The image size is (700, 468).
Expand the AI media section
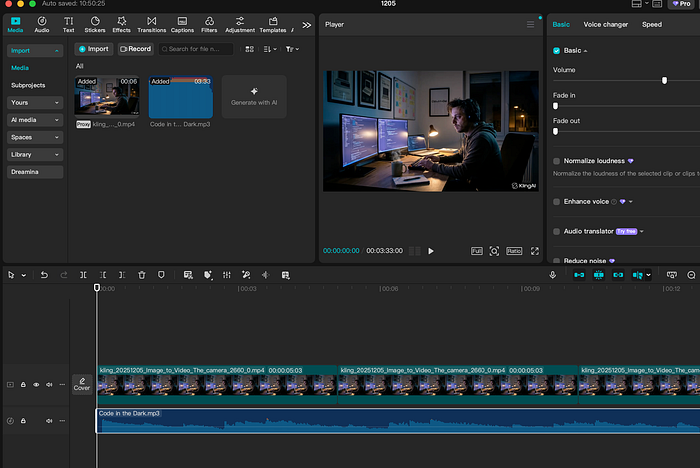click(35, 119)
